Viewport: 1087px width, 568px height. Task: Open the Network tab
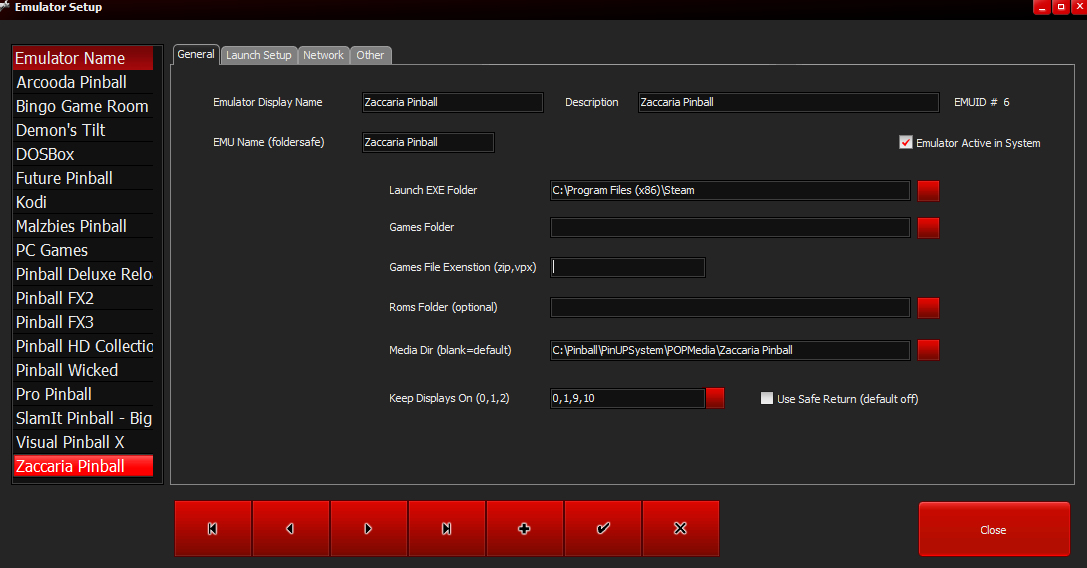(x=323, y=55)
